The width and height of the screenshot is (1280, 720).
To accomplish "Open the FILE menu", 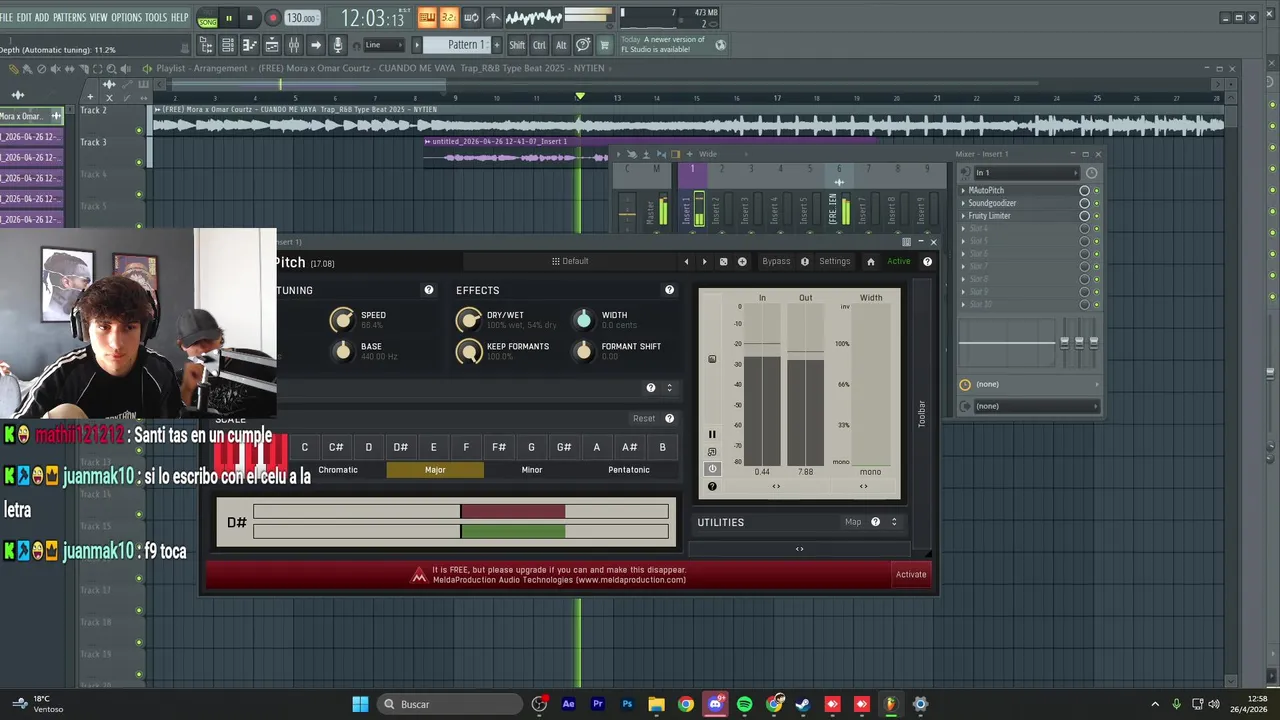I will coord(7,18).
